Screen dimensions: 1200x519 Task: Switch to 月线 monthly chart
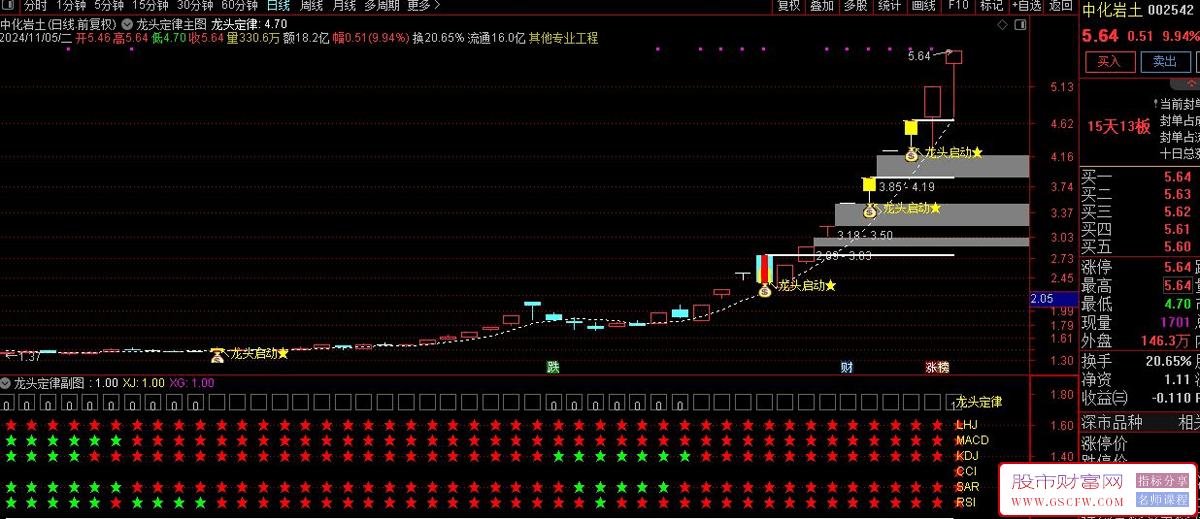344,6
